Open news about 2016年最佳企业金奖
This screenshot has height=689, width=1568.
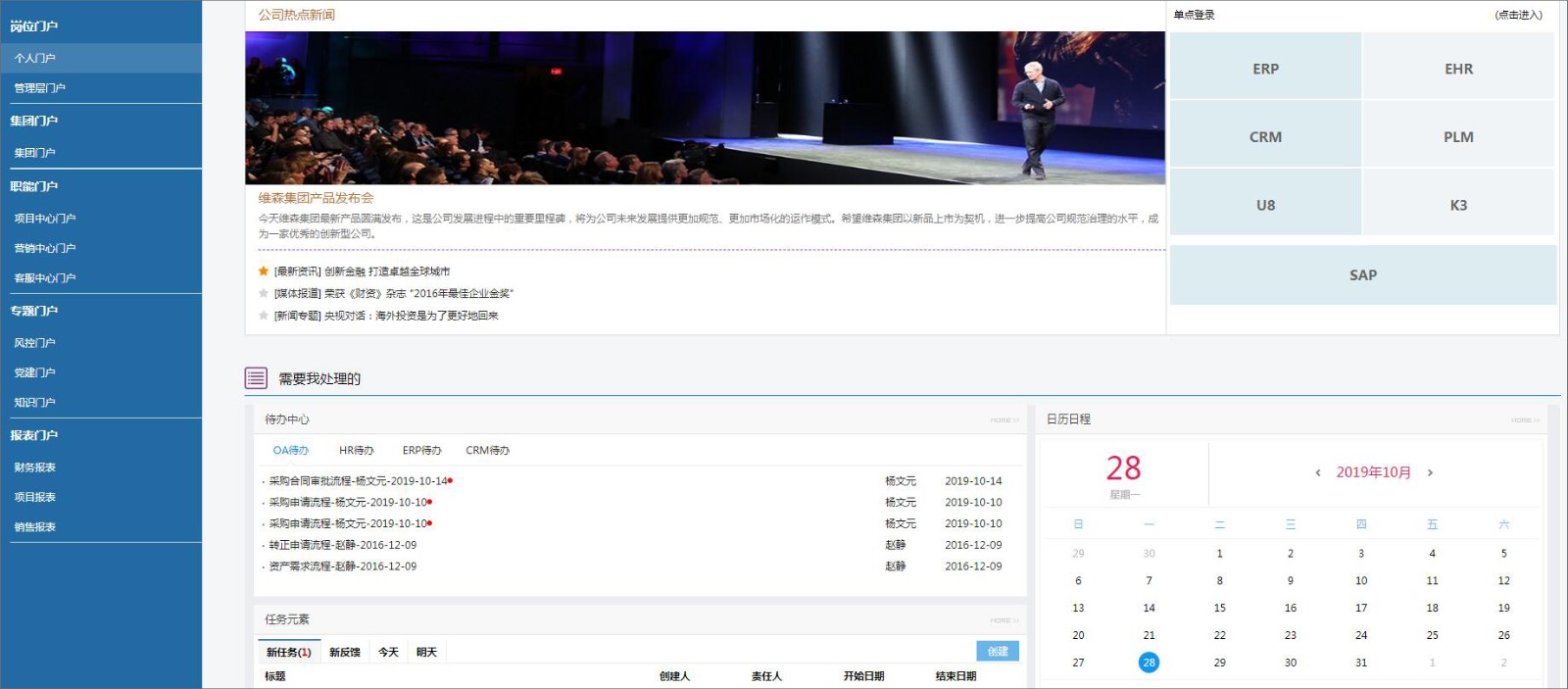pos(393,293)
